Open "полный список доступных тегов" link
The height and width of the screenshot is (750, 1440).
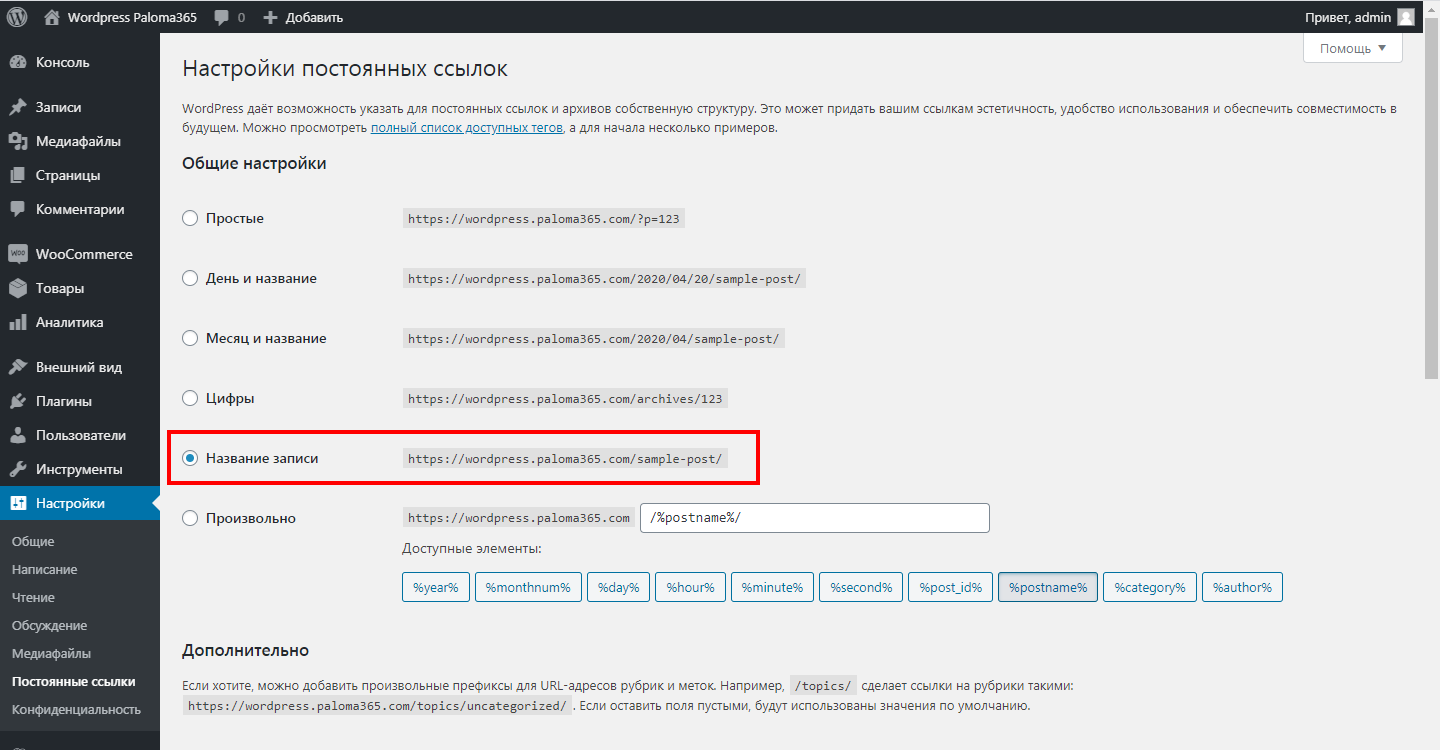[x=467, y=128]
